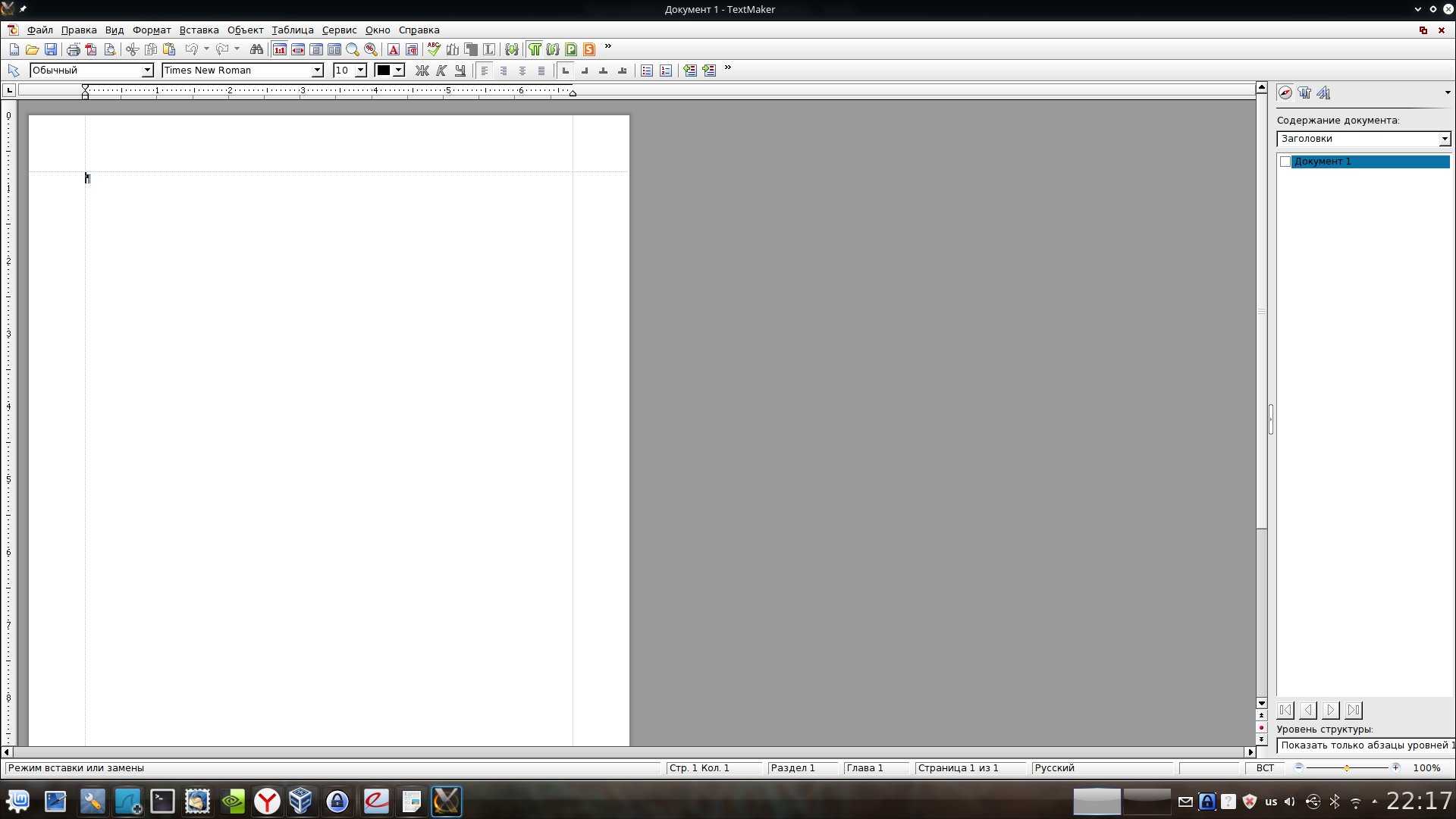
Task: Click the ВСТ insert mode indicator
Action: (1265, 768)
